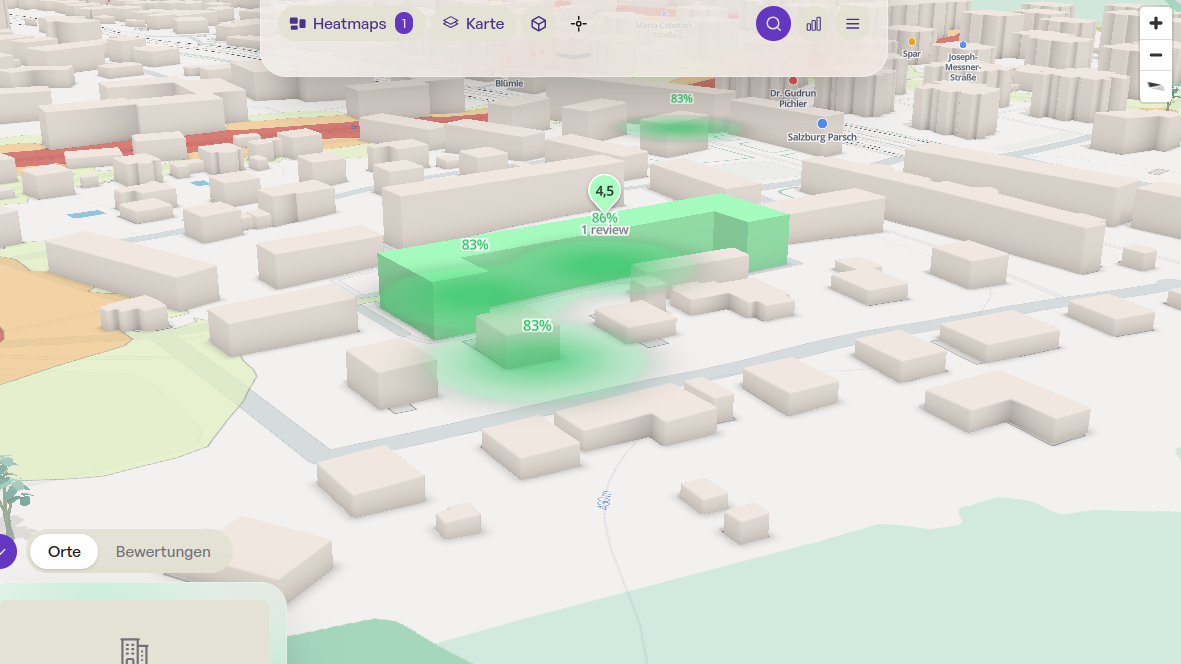1181x664 pixels.
Task: Click the '1 review' label
Action: [605, 230]
